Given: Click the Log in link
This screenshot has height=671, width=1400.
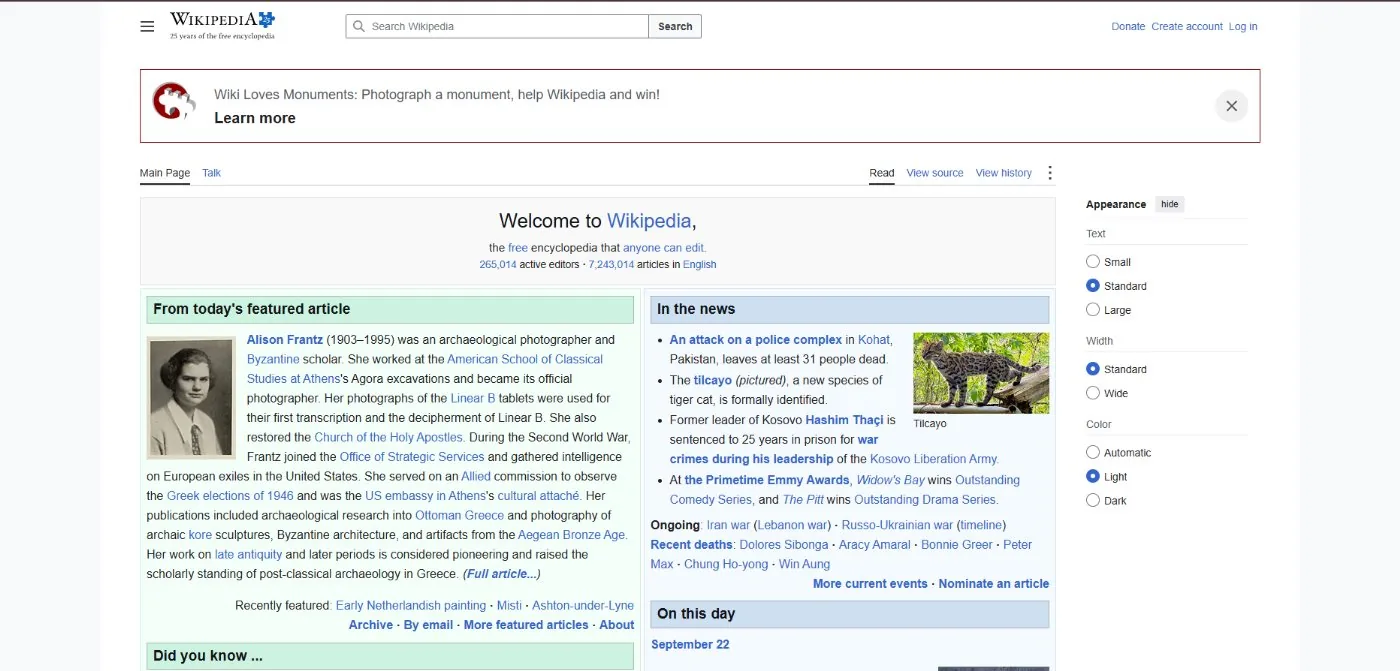Looking at the screenshot, I should [1243, 27].
